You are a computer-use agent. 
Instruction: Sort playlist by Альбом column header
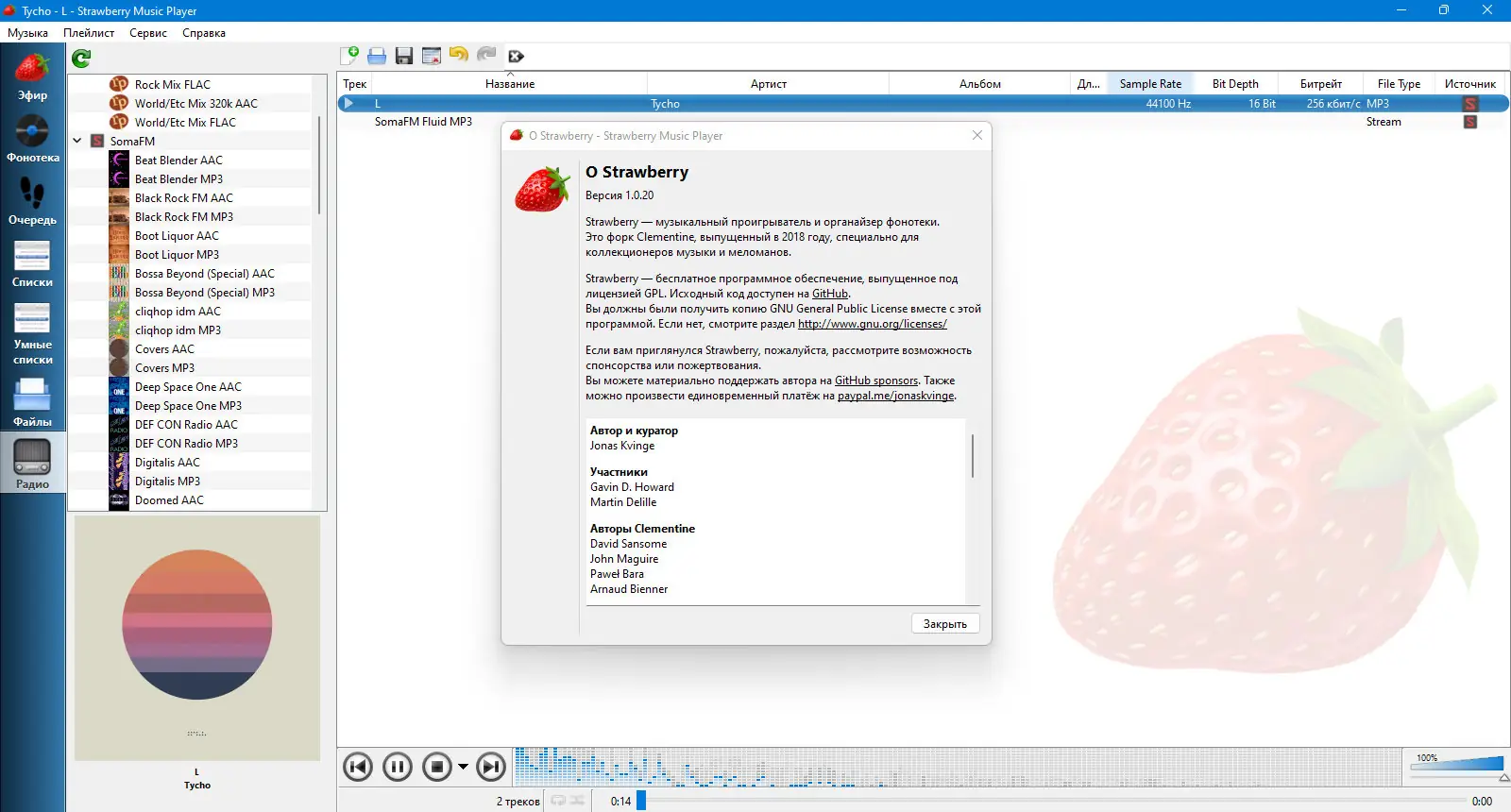[980, 84]
